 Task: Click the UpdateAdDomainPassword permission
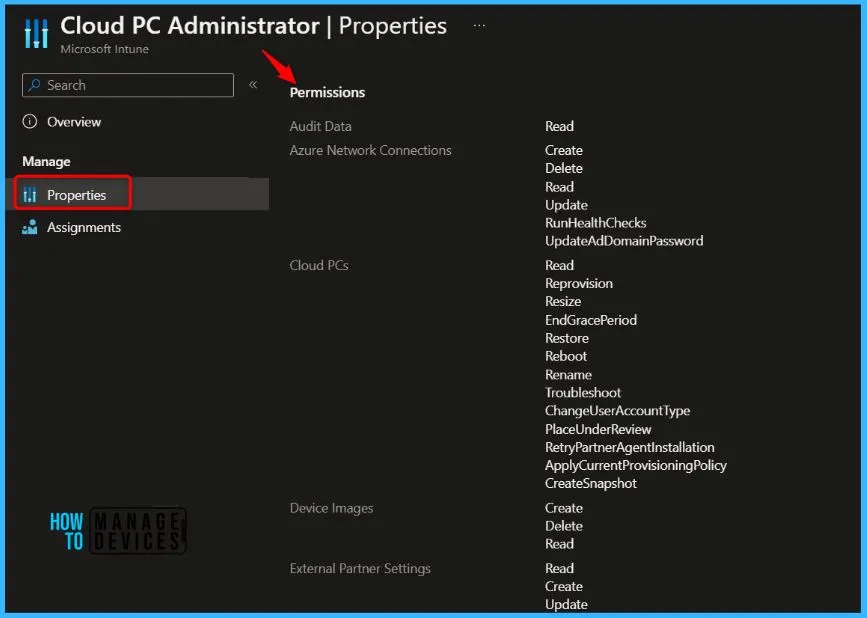click(x=624, y=241)
